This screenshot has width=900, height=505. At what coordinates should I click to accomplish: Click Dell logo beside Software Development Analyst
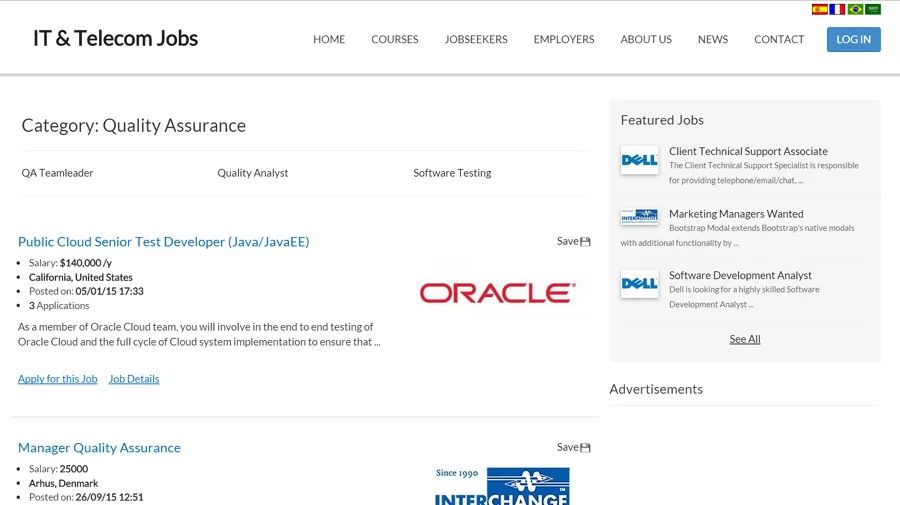[639, 284]
